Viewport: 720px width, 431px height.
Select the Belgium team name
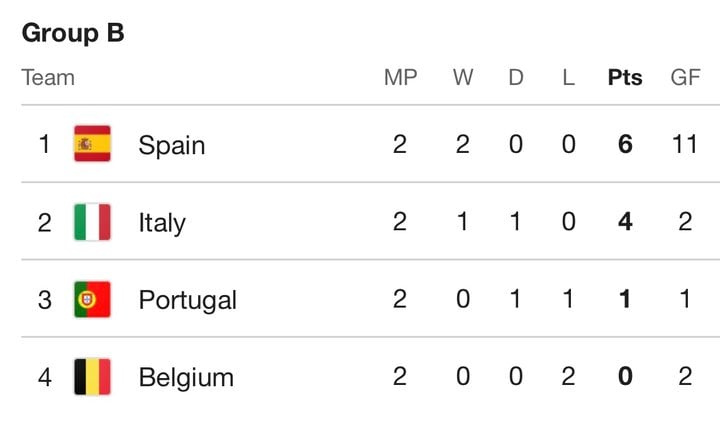186,378
